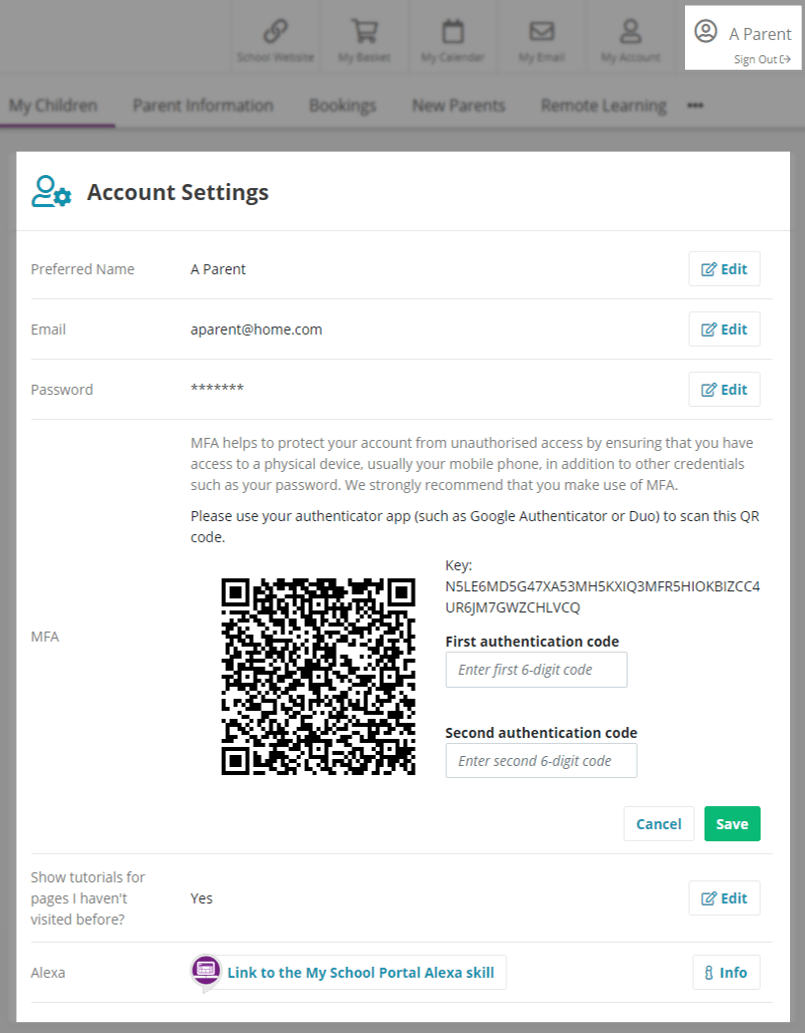Viewport: 805px width, 1033px height.
Task: Open the School Website link icon
Action: [275, 32]
